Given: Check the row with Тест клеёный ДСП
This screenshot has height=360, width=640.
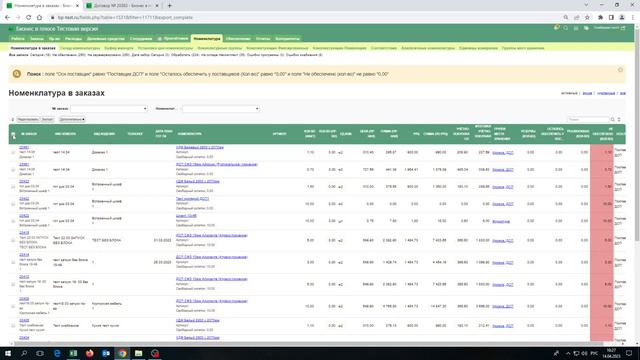Looking at the screenshot, I should 13,204.
